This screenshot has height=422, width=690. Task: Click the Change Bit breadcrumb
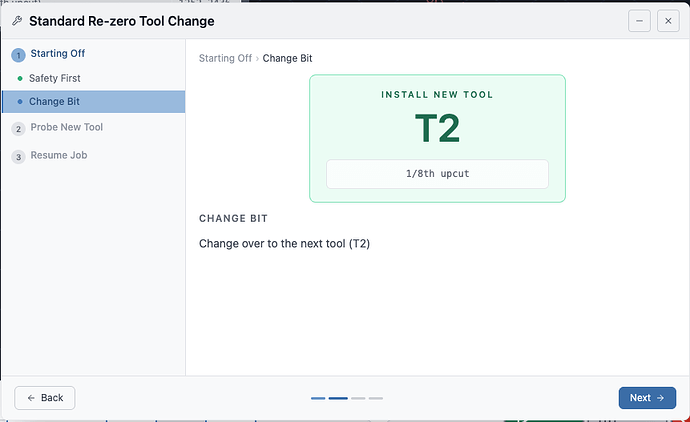click(x=287, y=58)
